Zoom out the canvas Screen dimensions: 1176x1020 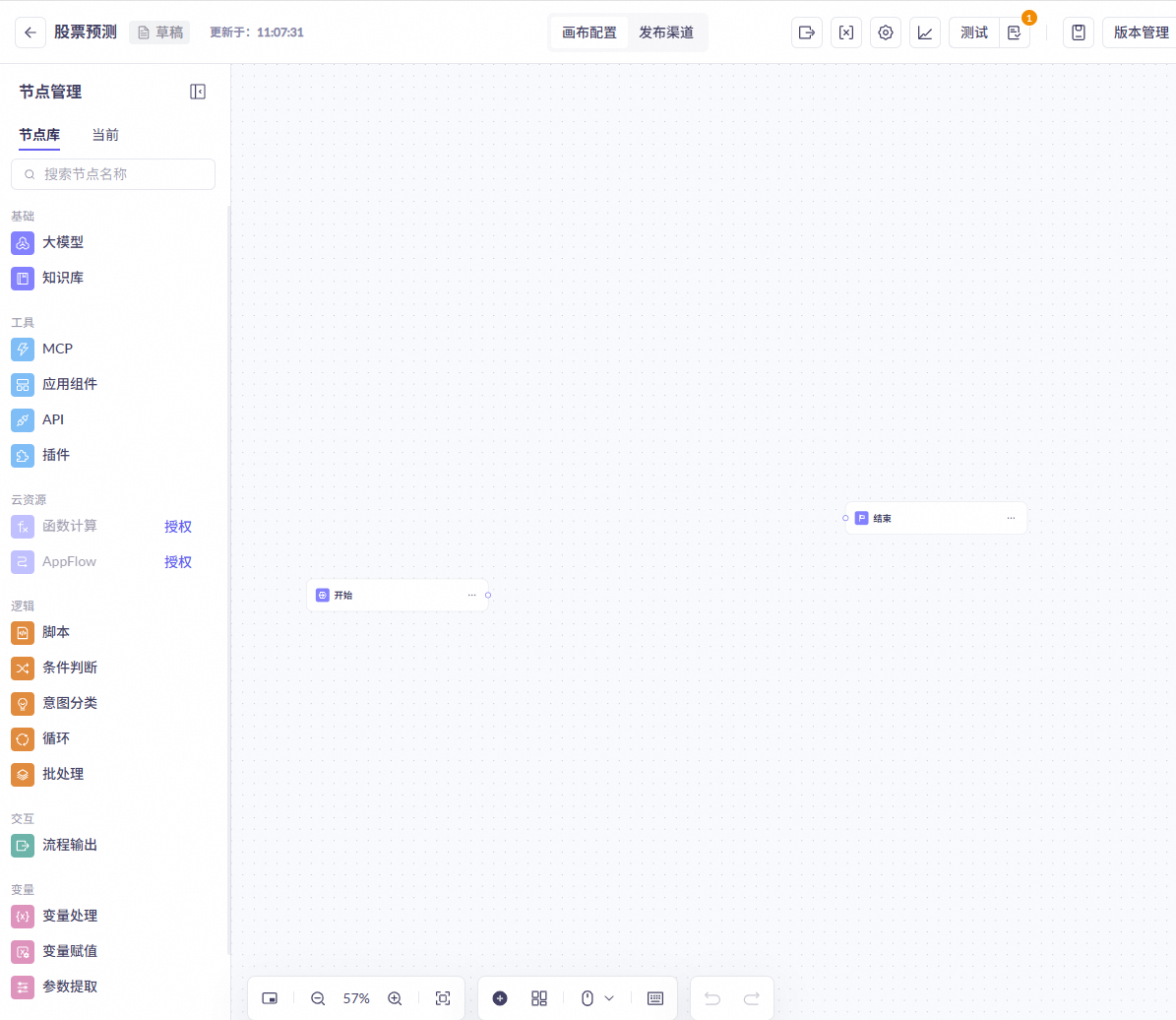318,998
